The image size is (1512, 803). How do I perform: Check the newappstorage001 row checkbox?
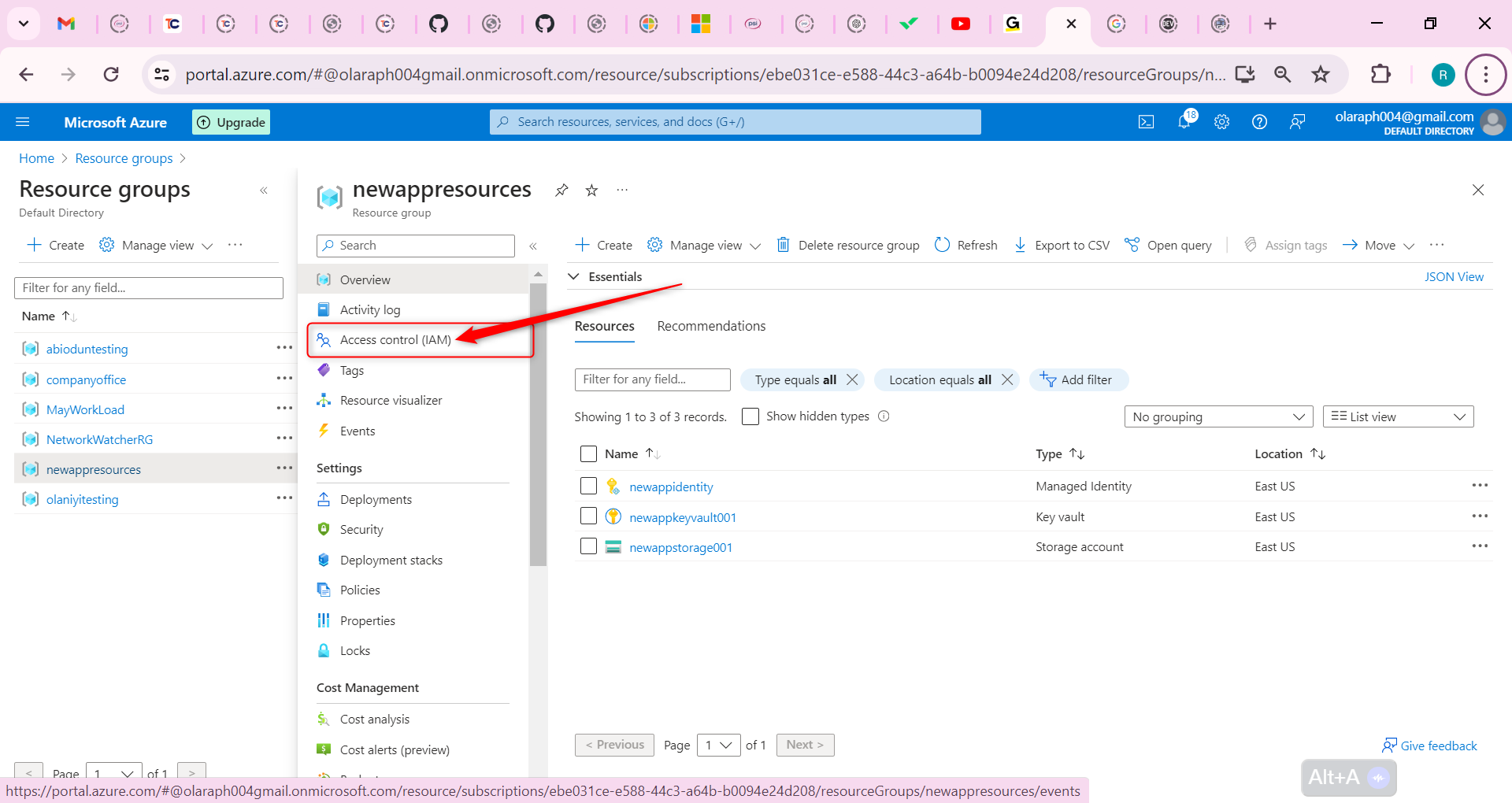tap(588, 546)
